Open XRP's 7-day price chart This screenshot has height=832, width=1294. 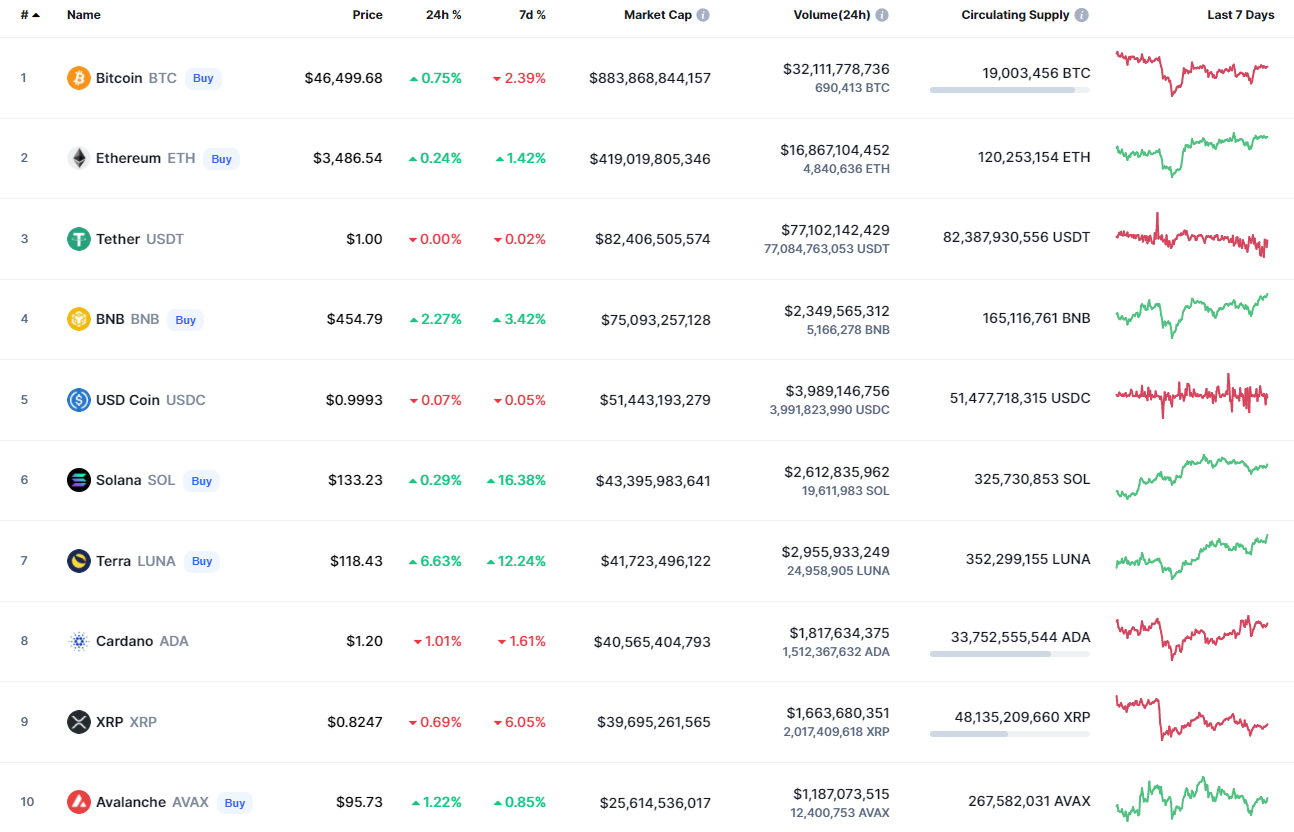(1192, 718)
